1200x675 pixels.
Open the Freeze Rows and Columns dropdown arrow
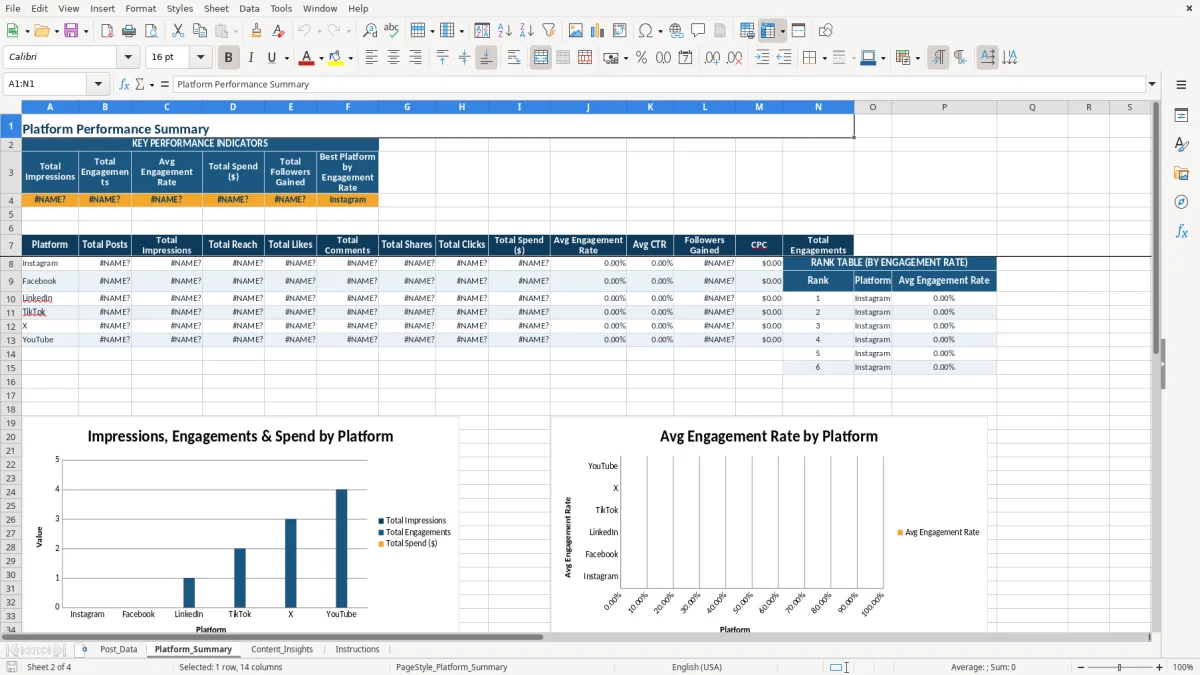(783, 31)
